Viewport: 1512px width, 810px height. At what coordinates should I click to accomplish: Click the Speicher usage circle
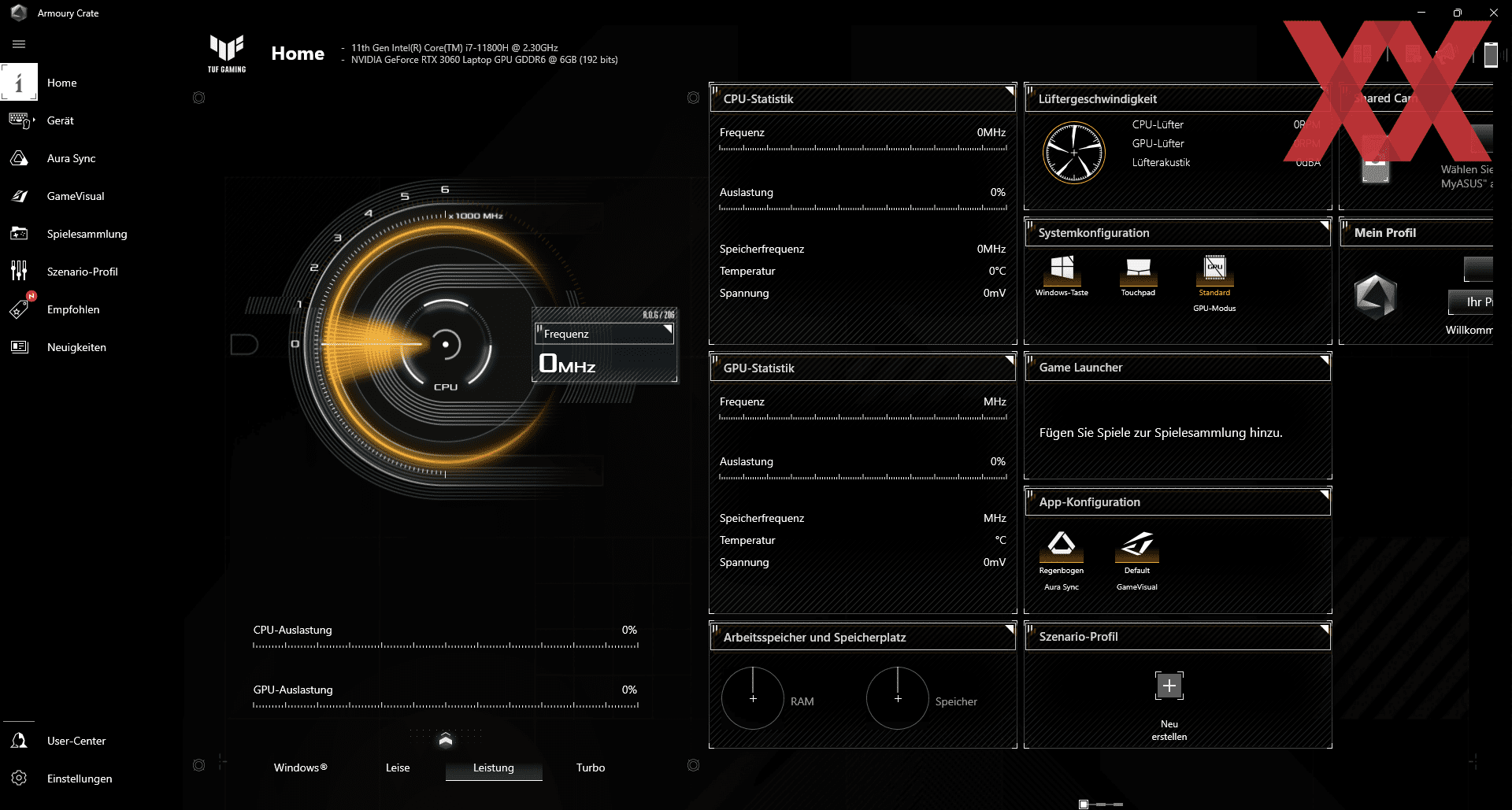point(898,698)
